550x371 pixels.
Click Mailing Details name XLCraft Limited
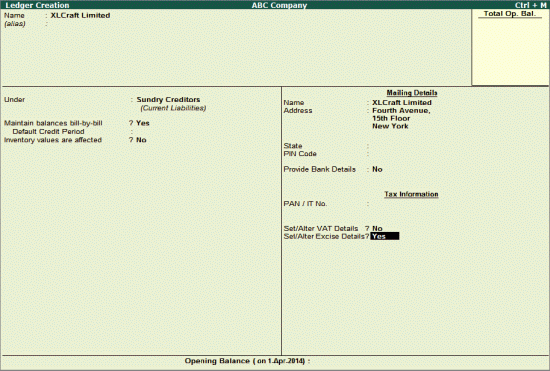pos(402,103)
